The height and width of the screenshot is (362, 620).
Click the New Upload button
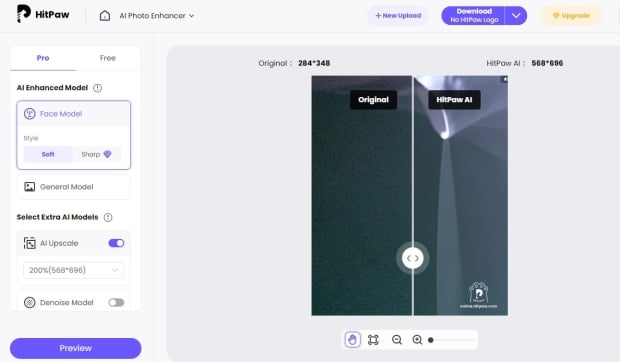[x=398, y=16]
